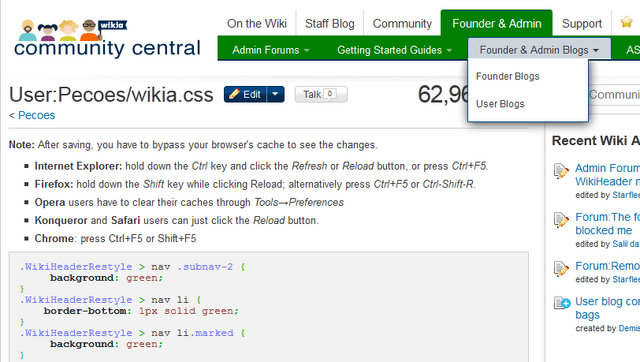This screenshot has height=362, width=640.
Task: Click the 'Konqueror and Safari' instruction line
Action: point(176,220)
